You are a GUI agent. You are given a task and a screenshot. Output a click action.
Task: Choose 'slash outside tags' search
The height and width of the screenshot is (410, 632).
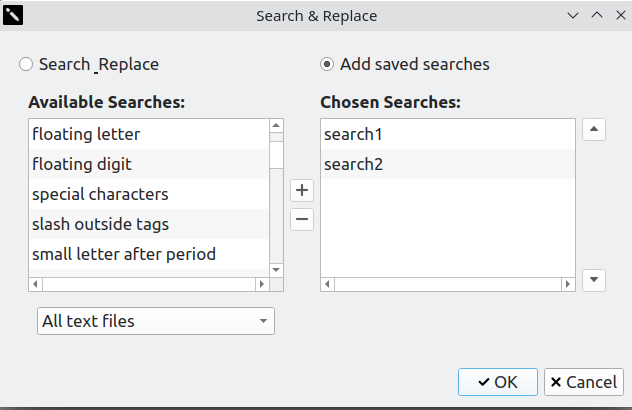[100, 224]
